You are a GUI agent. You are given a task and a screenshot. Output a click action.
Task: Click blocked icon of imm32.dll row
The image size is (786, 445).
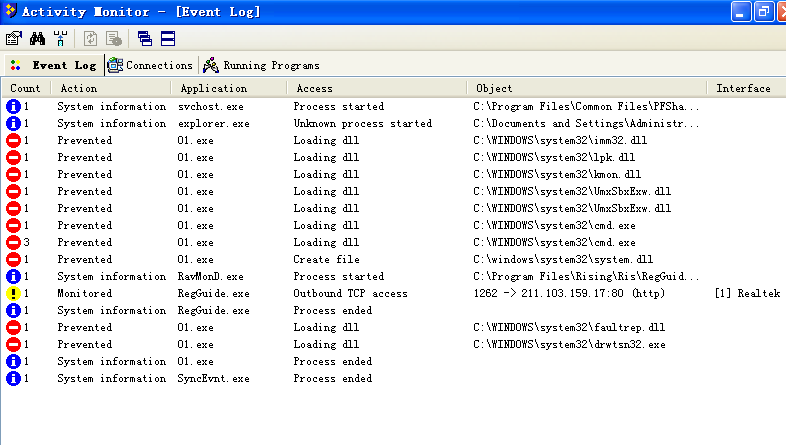(x=14, y=140)
